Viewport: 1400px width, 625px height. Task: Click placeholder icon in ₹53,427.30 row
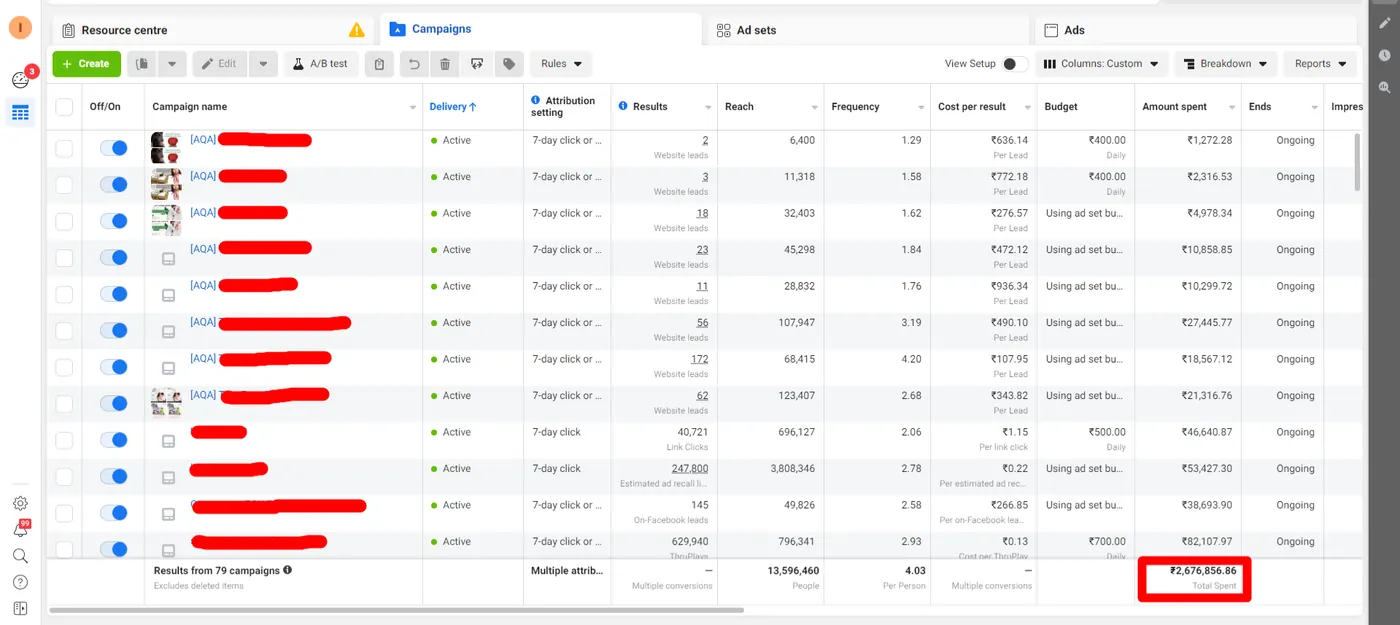[168, 477]
